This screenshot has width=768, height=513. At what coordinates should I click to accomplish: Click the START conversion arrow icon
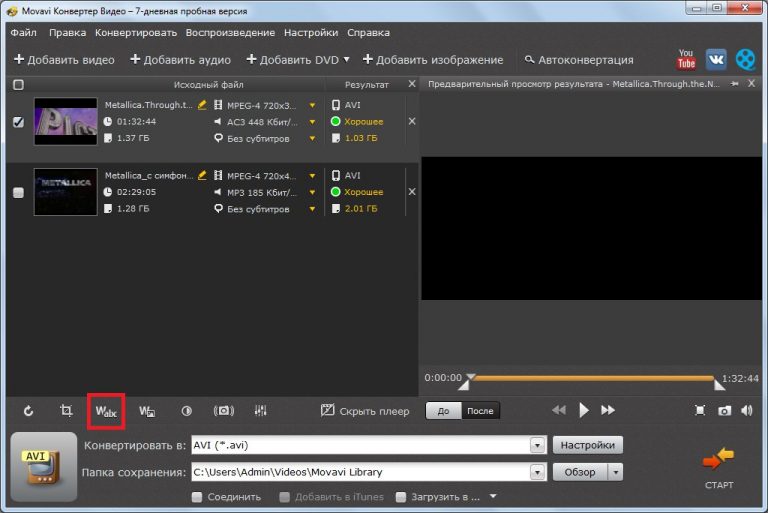pos(719,460)
